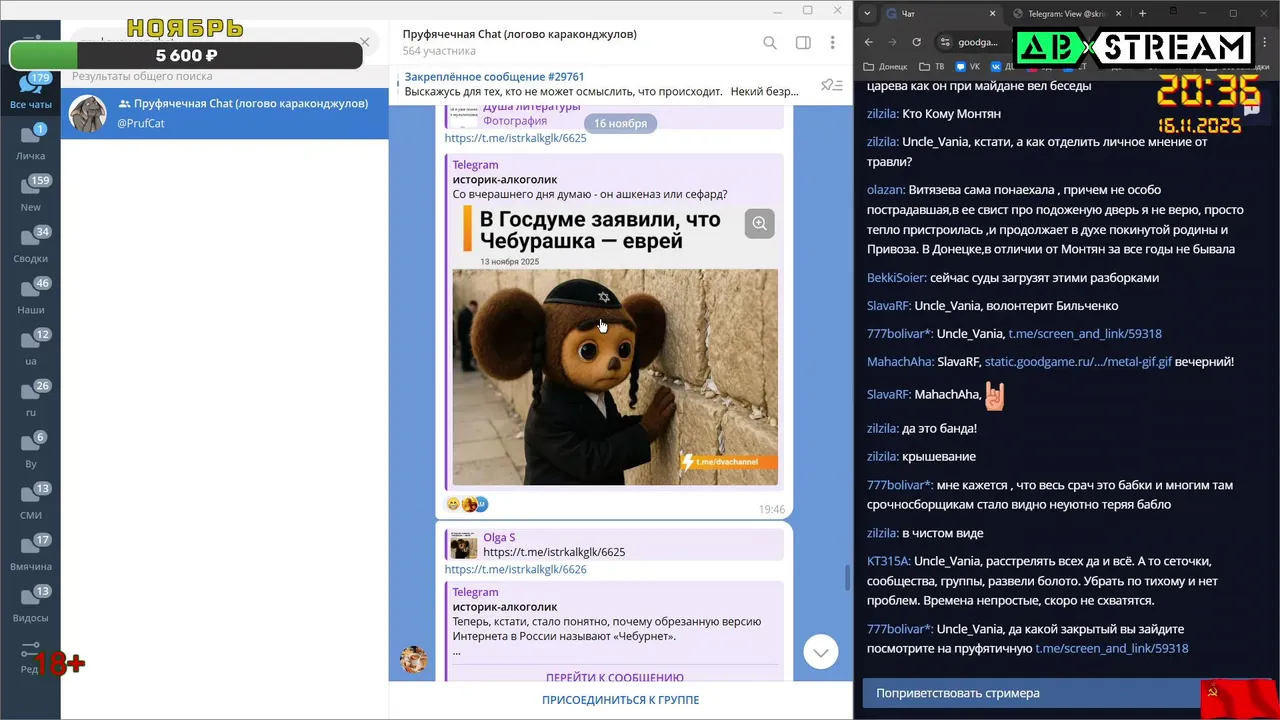
Task: Open link t.me/istrkalkglk/6626
Action: (x=515, y=569)
